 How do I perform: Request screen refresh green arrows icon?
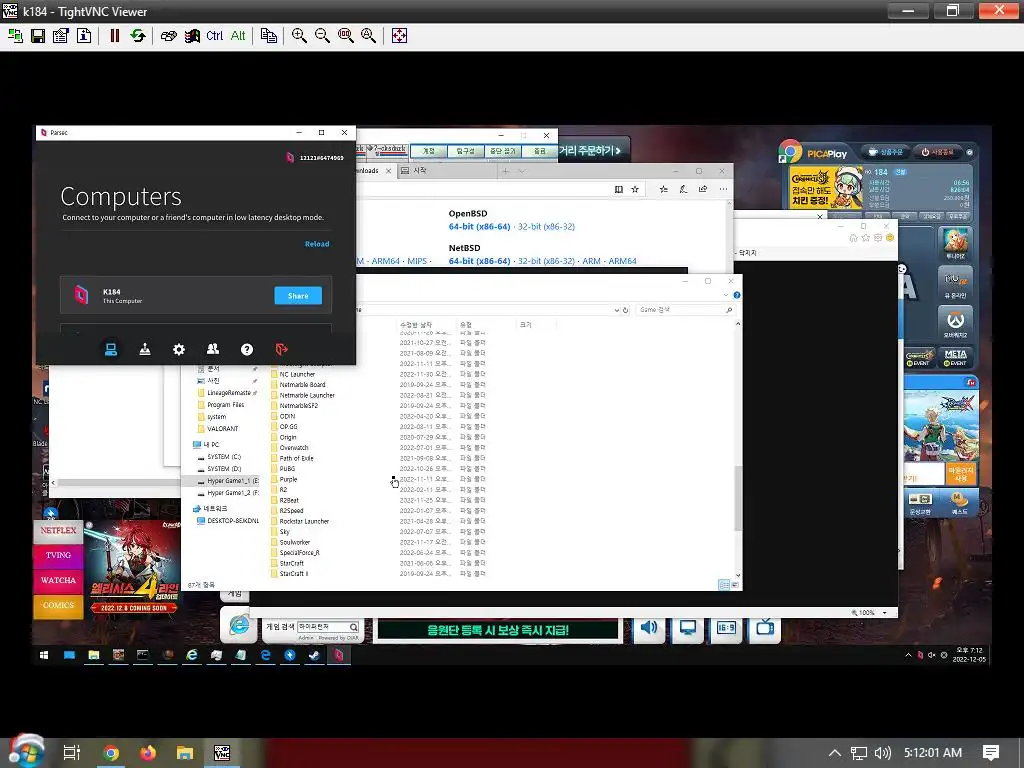click(138, 35)
